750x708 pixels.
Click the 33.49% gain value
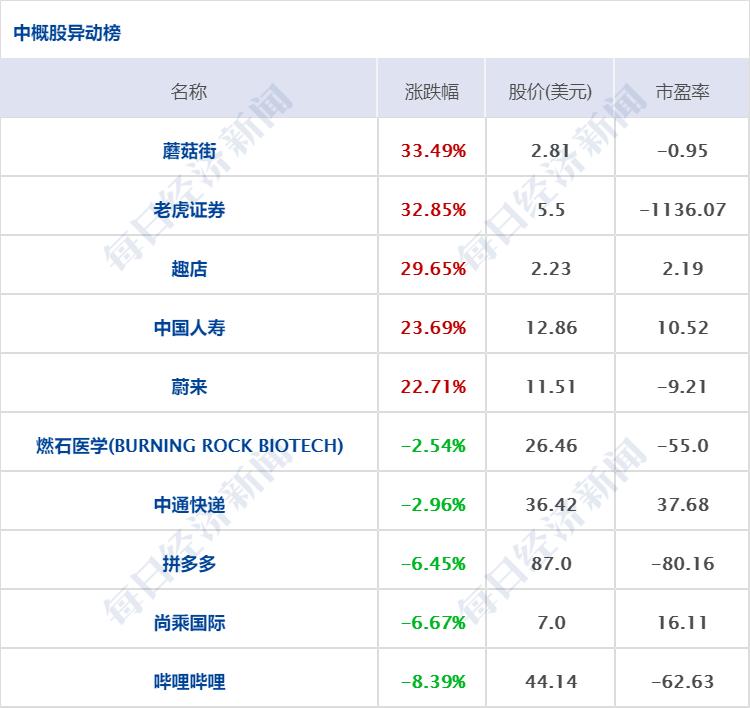point(433,151)
